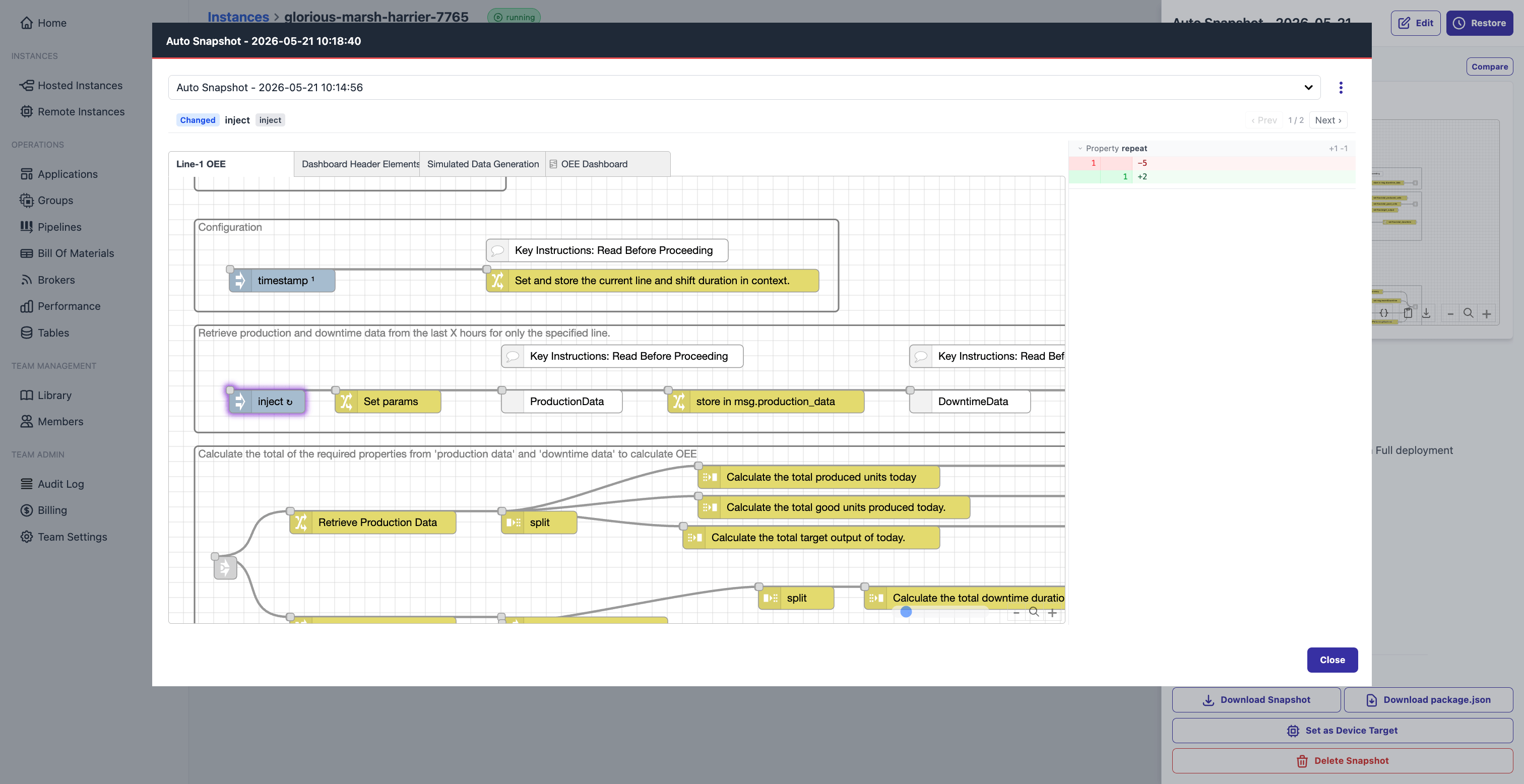Click the inject type tag badge
The width and height of the screenshot is (1524, 784).
pos(270,120)
